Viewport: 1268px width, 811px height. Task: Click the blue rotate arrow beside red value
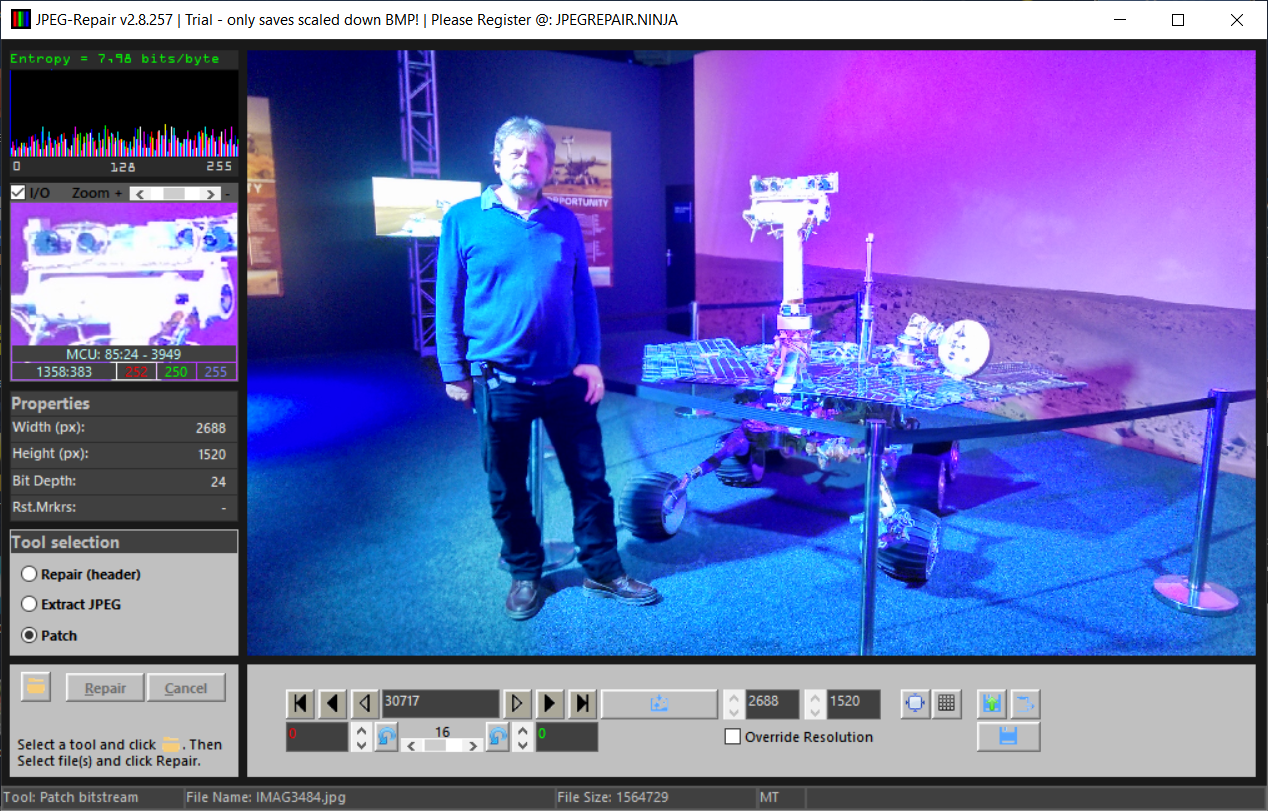click(x=387, y=738)
